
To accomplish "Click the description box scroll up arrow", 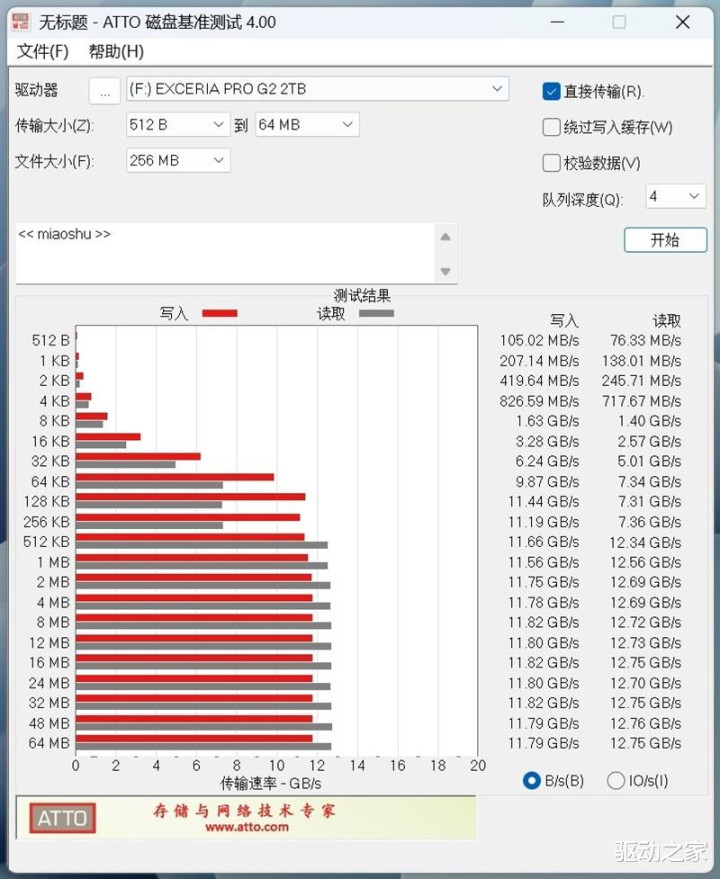I will (445, 237).
